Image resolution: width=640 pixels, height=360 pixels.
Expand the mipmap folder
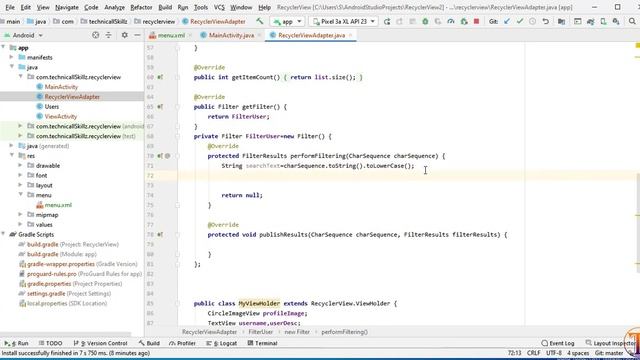pos(20,215)
